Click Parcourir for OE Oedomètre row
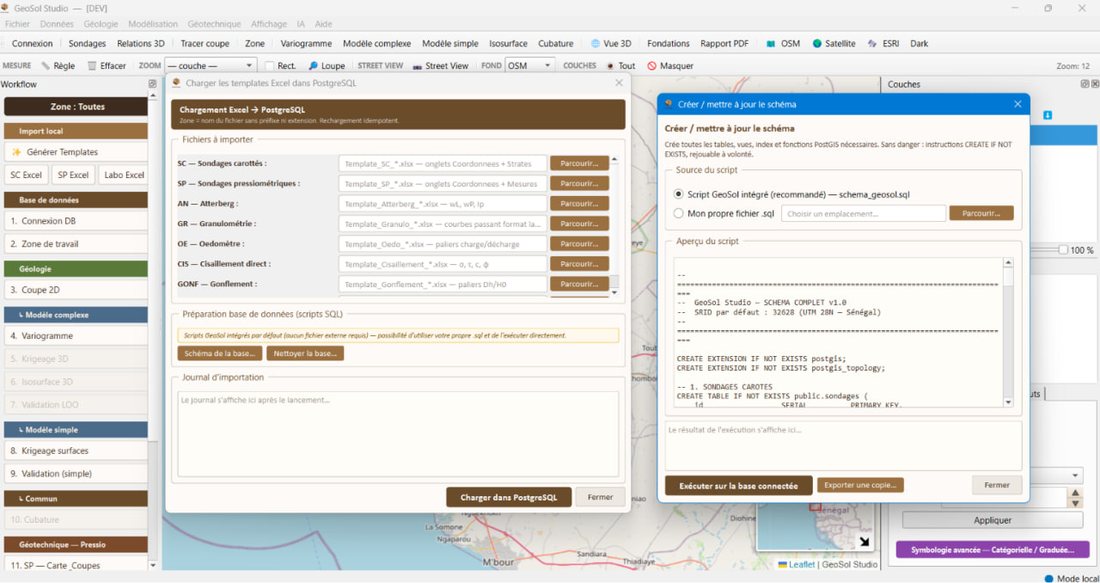The image size is (1100, 583). 579,244
